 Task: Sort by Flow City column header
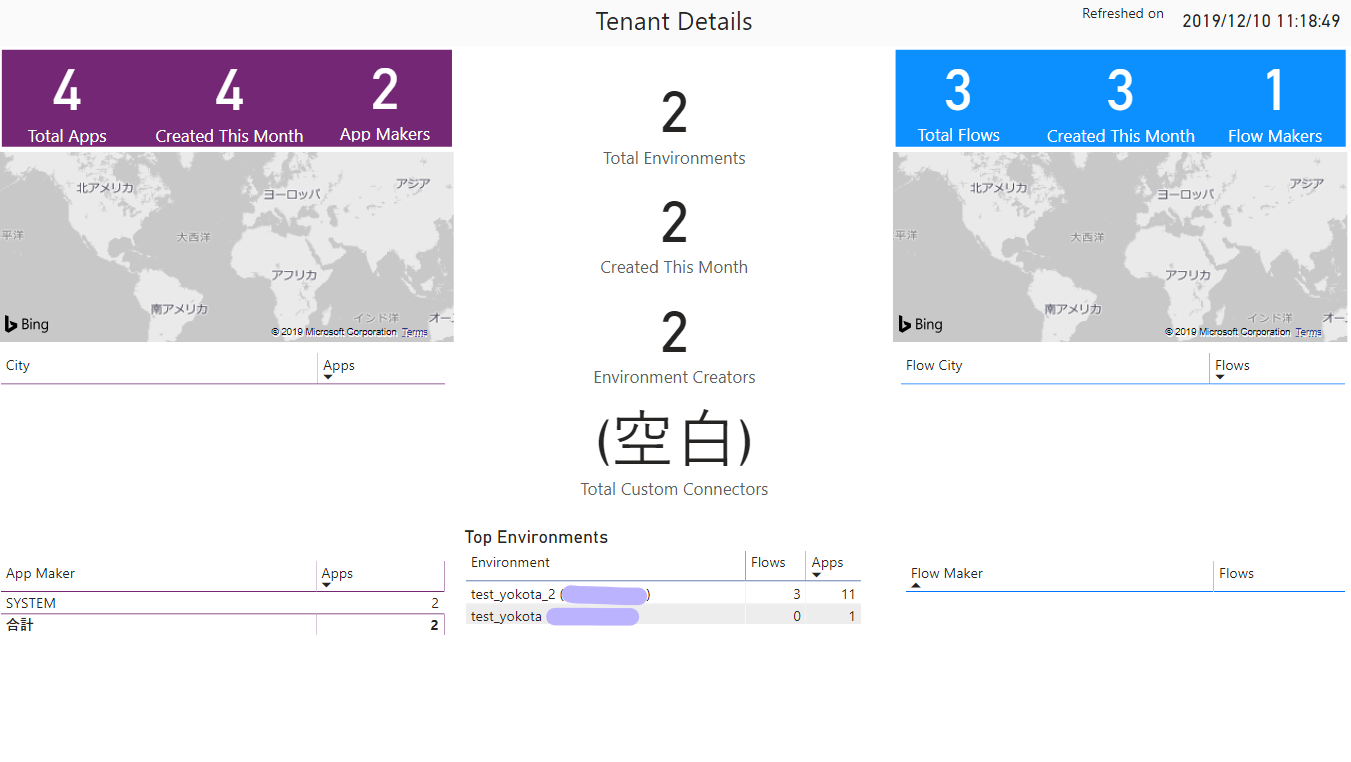pos(934,366)
